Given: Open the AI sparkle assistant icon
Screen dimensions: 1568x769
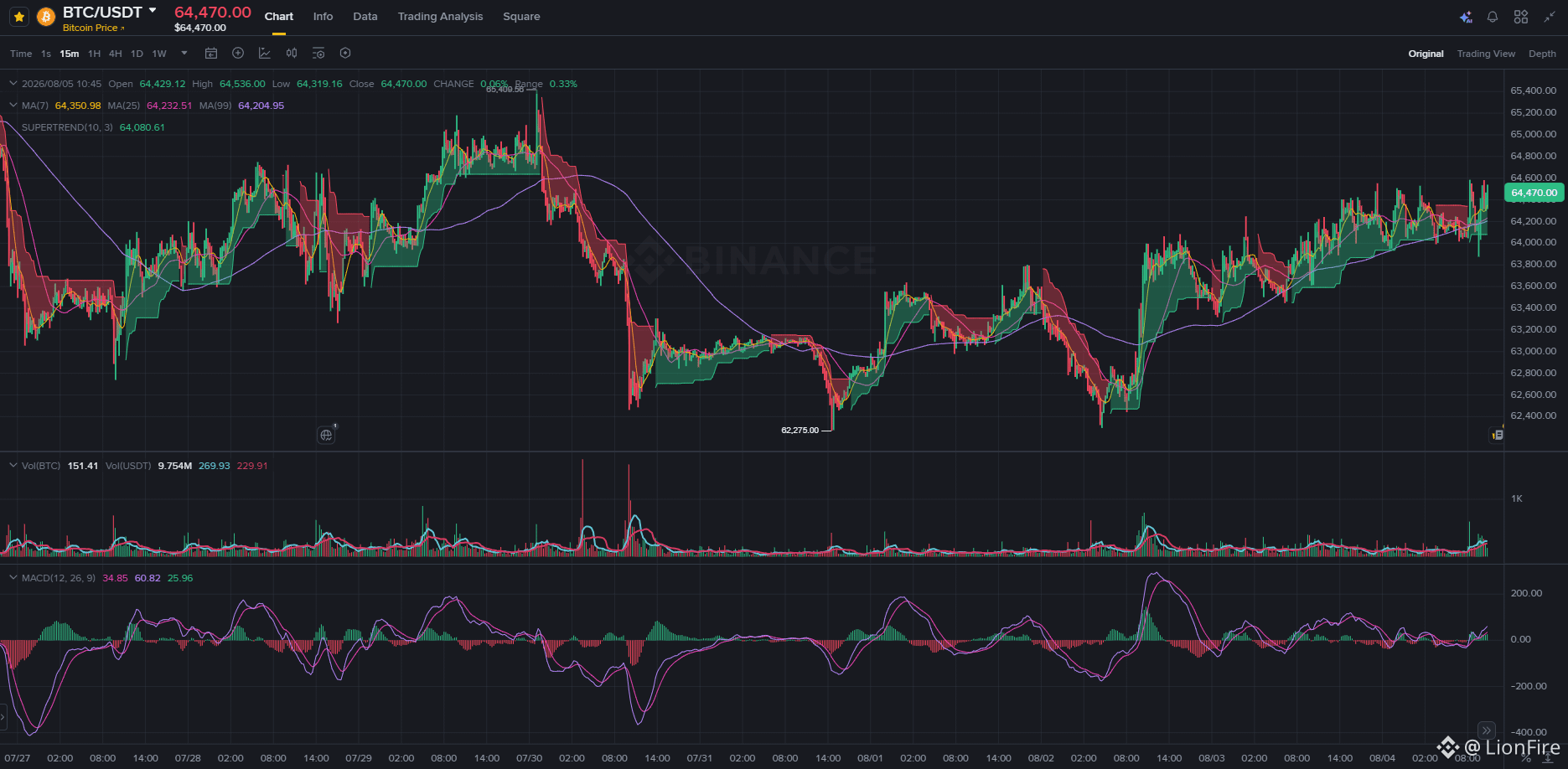Looking at the screenshot, I should [x=1466, y=17].
